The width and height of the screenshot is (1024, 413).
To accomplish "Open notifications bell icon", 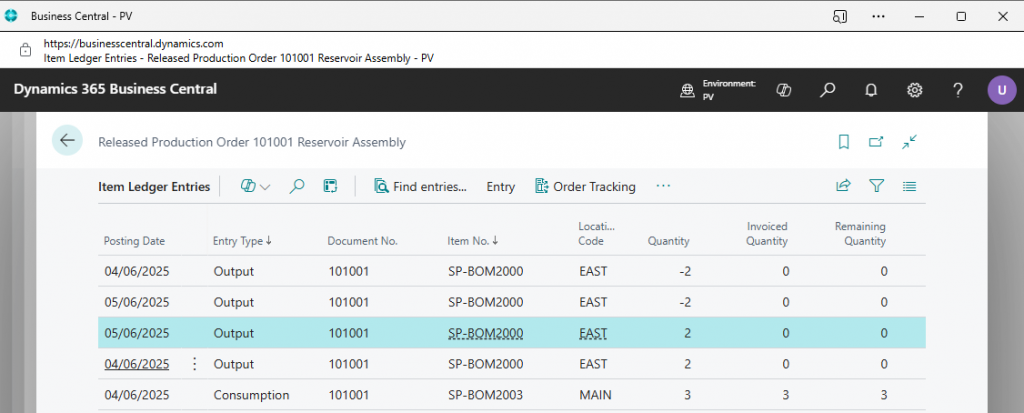I will tap(871, 90).
